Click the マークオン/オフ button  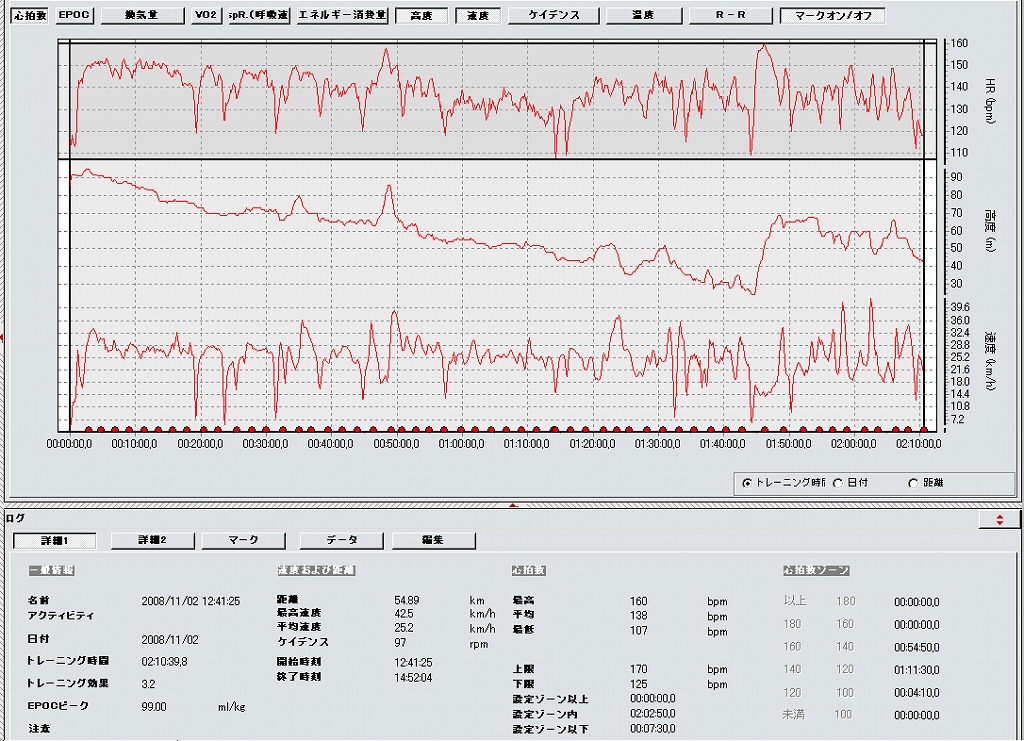[x=833, y=15]
